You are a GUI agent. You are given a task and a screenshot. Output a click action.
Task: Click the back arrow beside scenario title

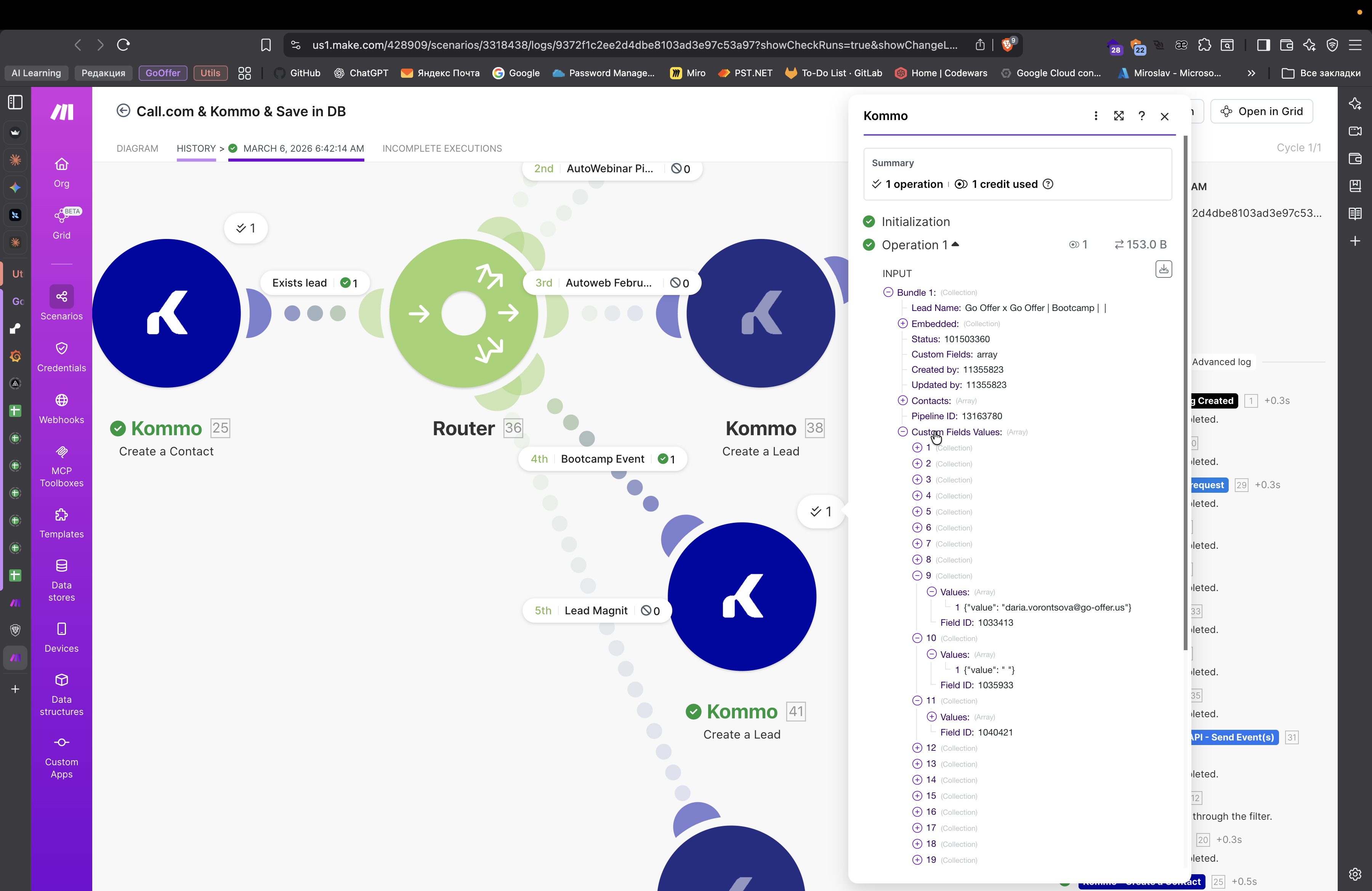(123, 111)
